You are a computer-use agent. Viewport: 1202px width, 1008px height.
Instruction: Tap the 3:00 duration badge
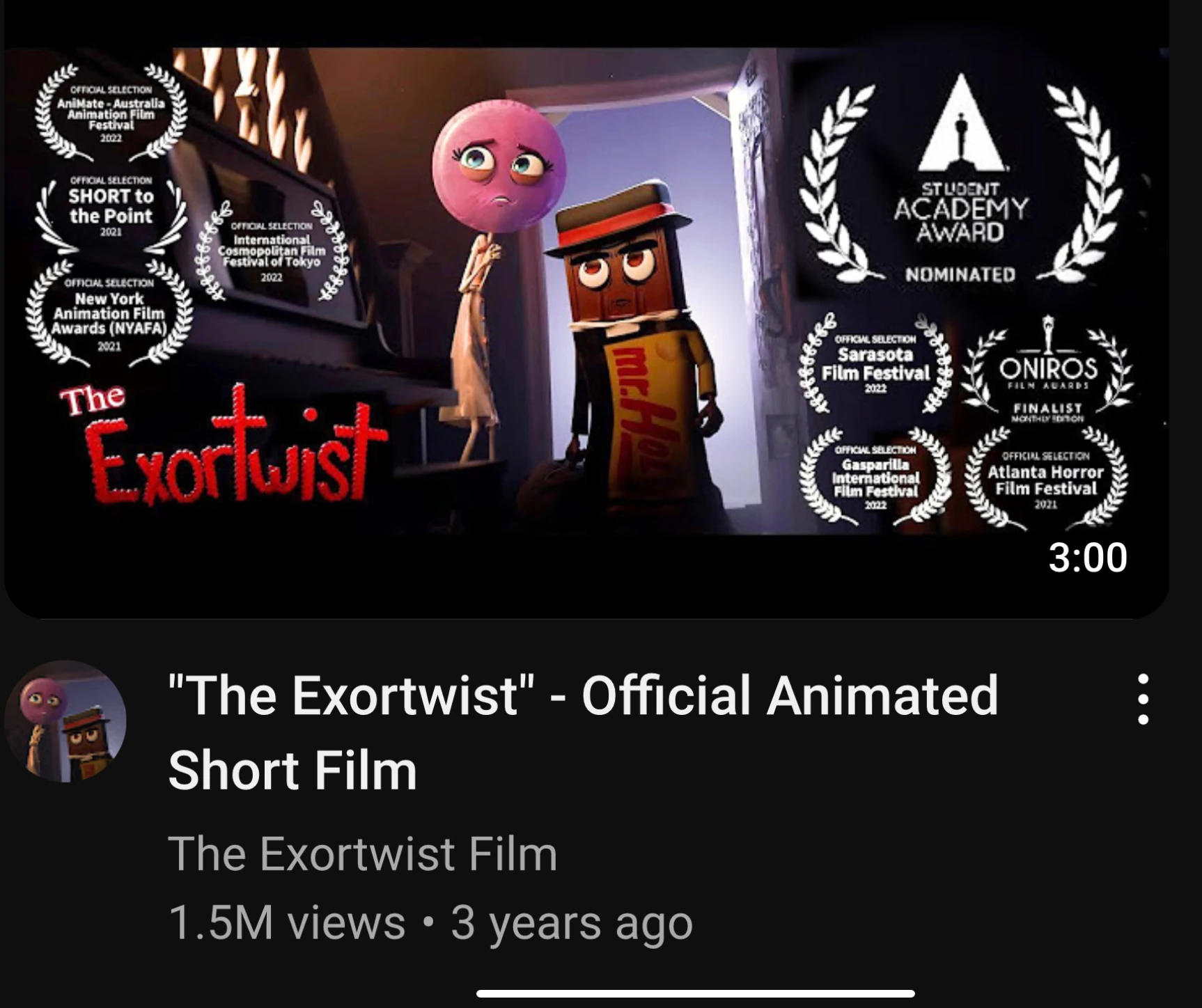tap(1087, 558)
